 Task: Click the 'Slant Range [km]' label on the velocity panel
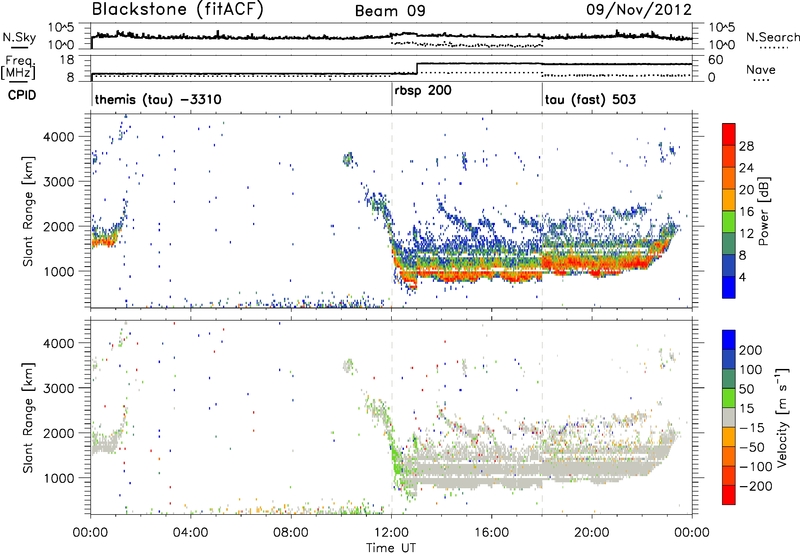point(28,418)
